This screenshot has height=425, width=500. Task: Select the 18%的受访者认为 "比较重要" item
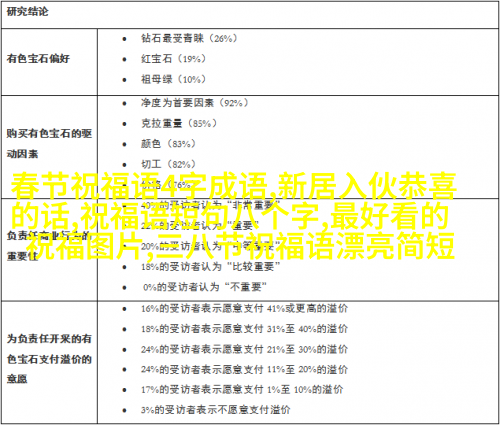tap(211, 267)
